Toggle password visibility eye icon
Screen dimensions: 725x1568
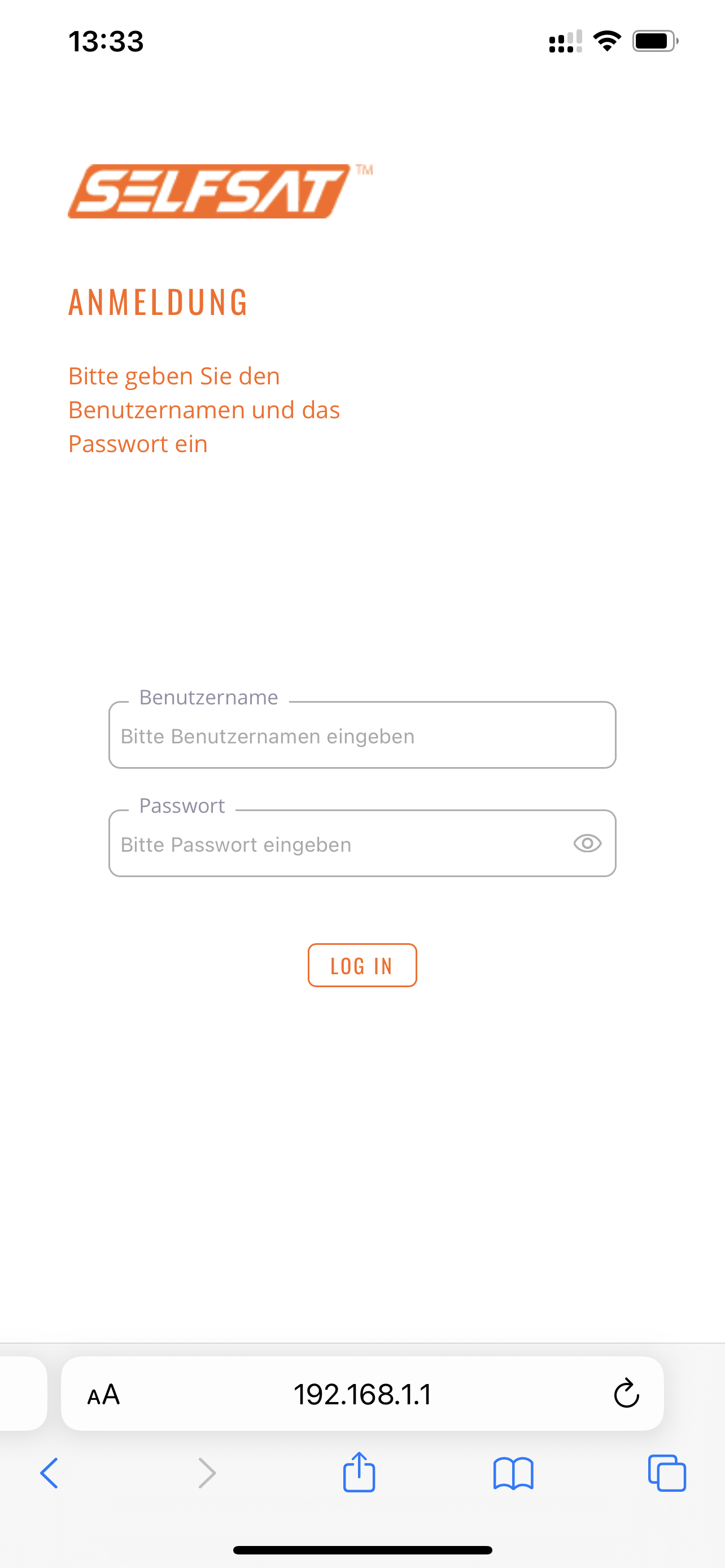click(x=587, y=844)
